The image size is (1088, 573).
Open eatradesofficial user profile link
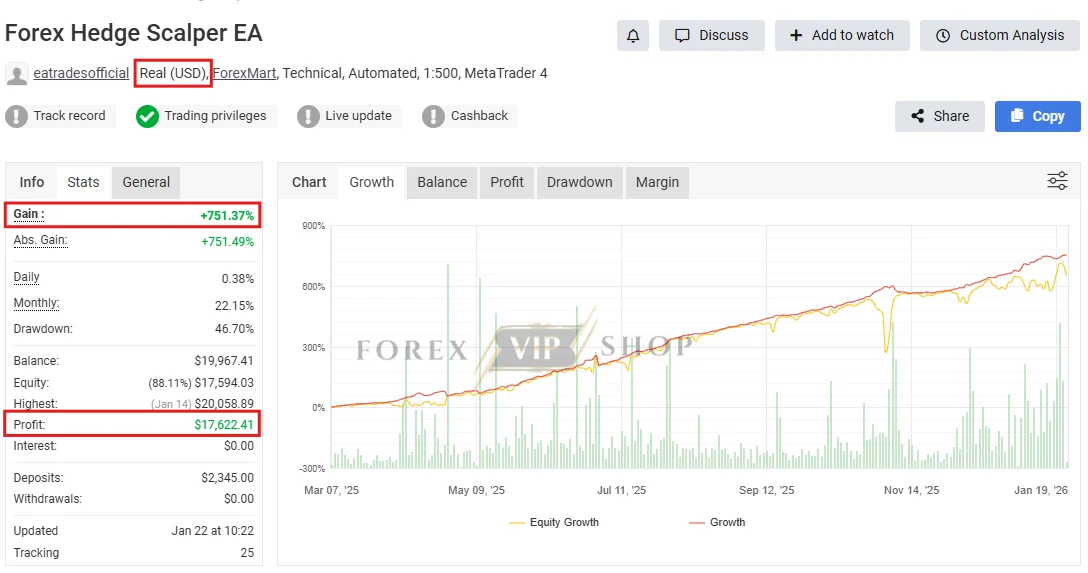click(81, 73)
